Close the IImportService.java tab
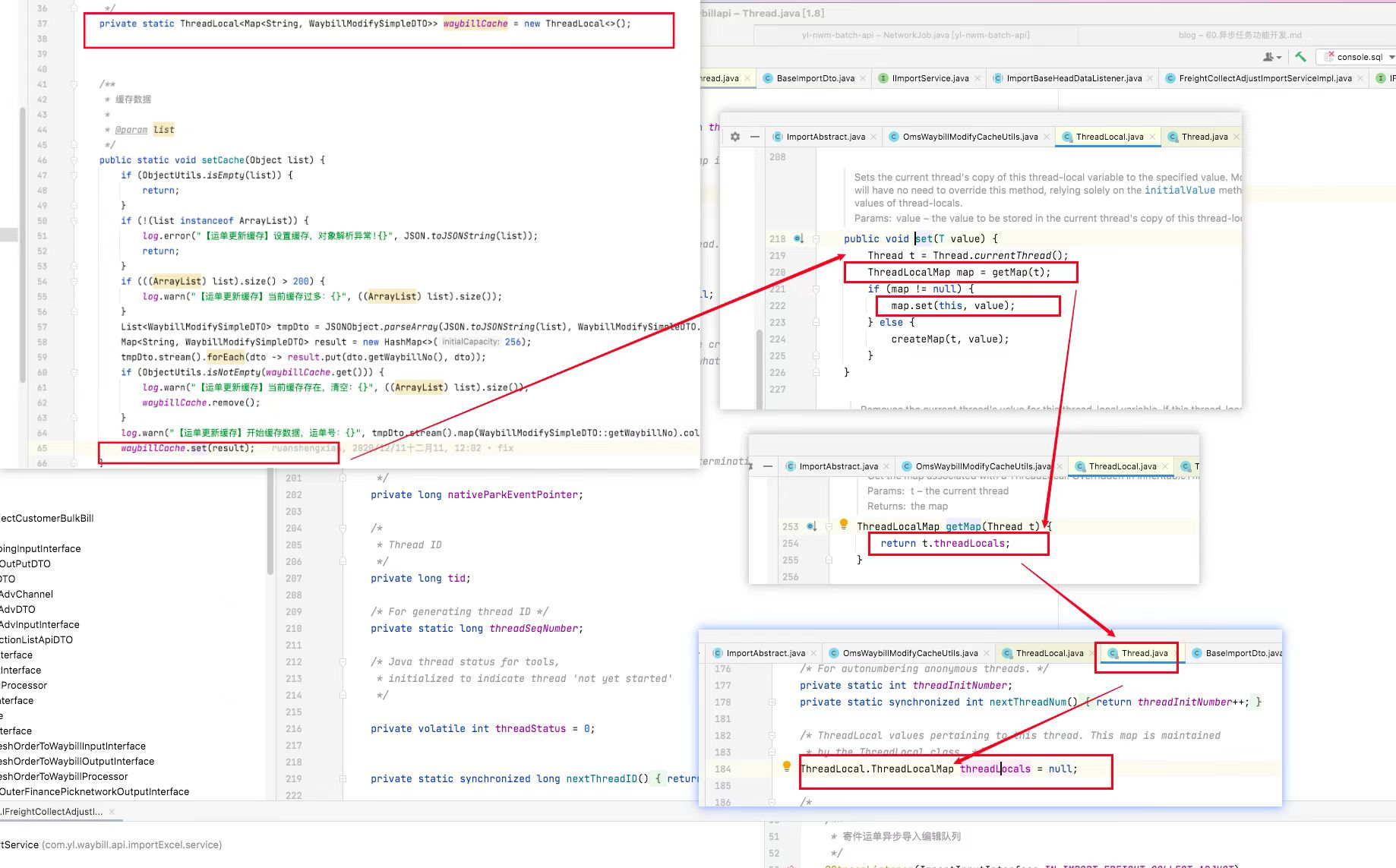Image resolution: width=1396 pixels, height=868 pixels. [978, 78]
